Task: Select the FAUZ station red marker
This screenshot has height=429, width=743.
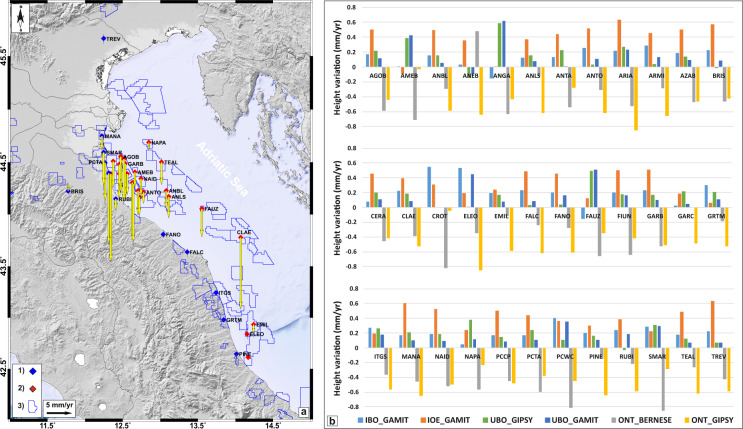Action: [x=202, y=209]
